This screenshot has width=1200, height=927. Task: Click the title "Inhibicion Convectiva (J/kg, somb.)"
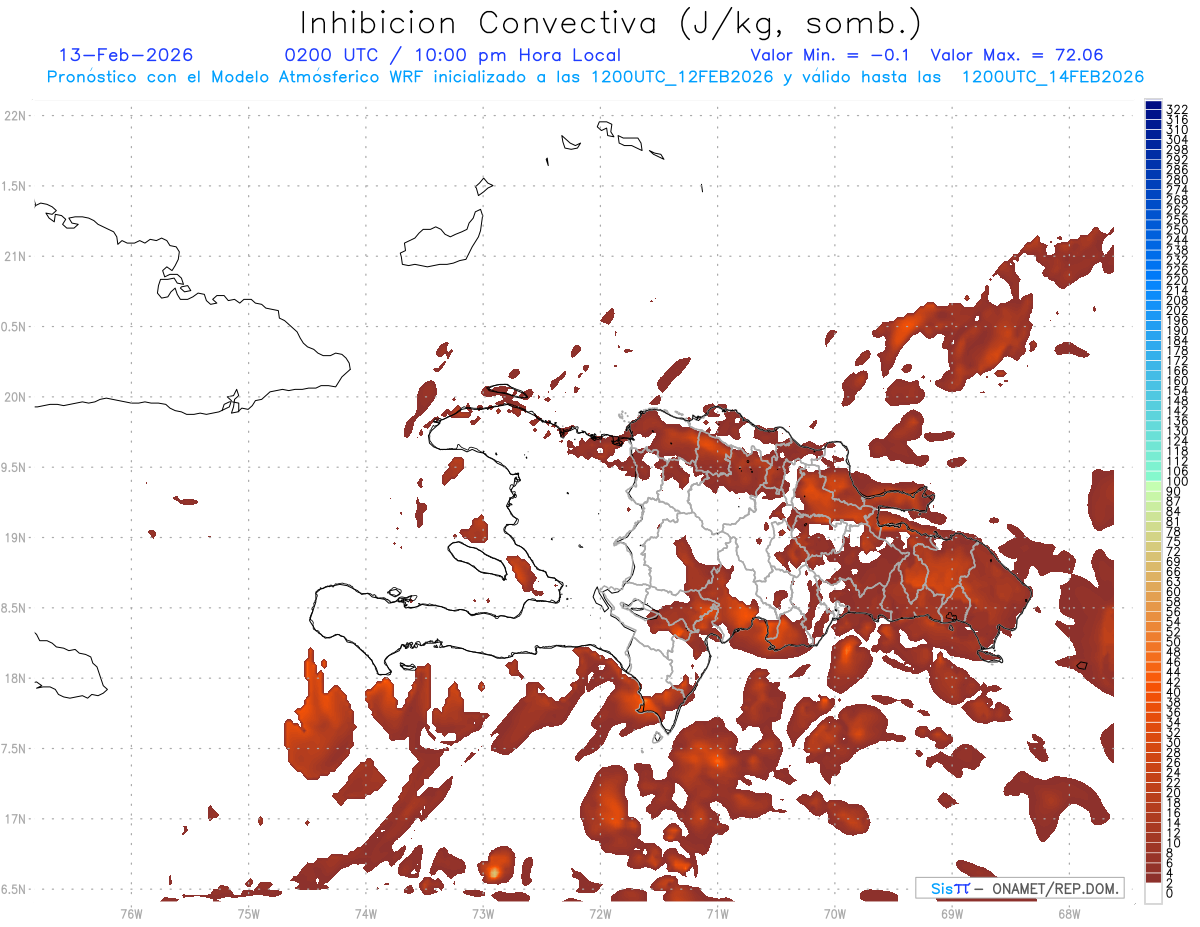coord(611,23)
